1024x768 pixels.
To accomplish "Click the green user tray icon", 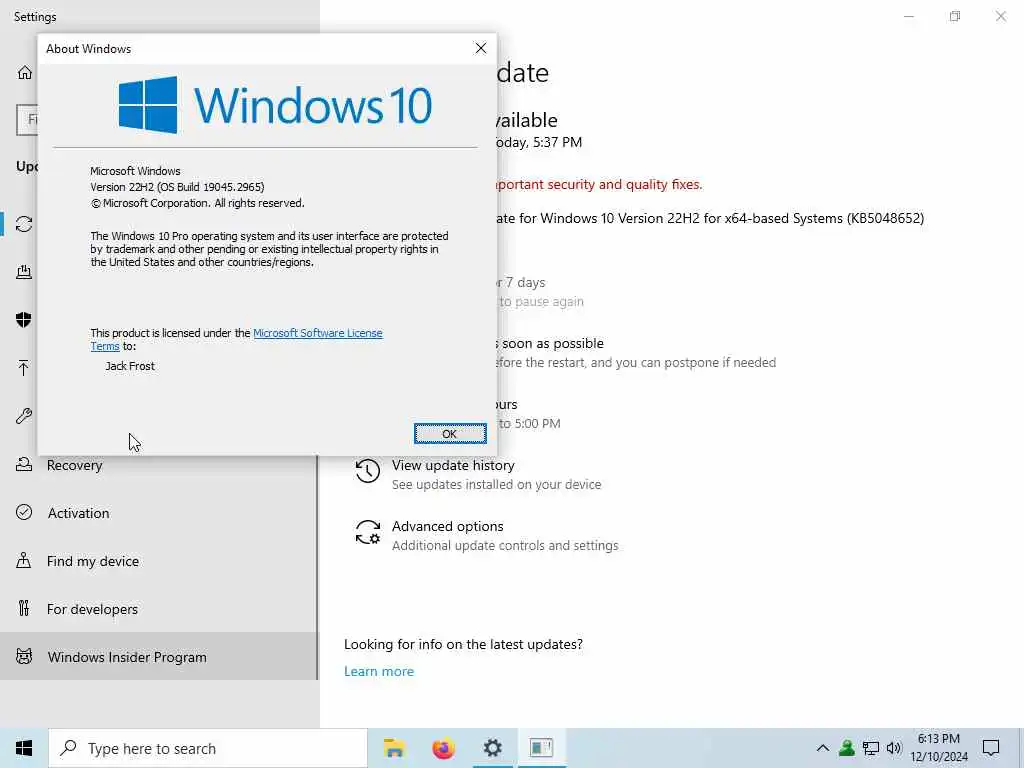I will point(846,748).
